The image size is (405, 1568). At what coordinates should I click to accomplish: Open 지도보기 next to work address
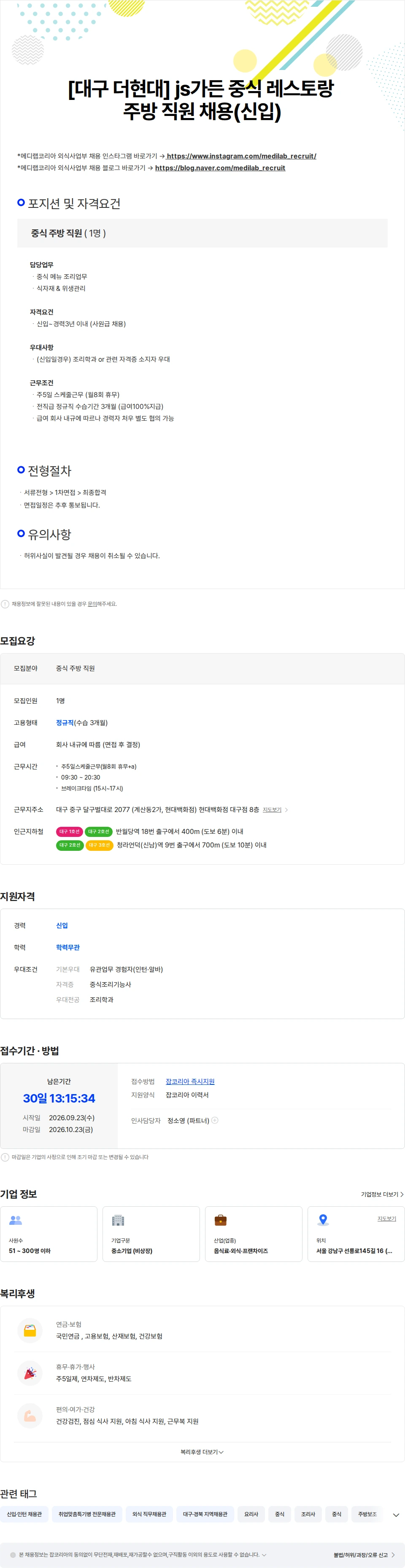coord(272,810)
